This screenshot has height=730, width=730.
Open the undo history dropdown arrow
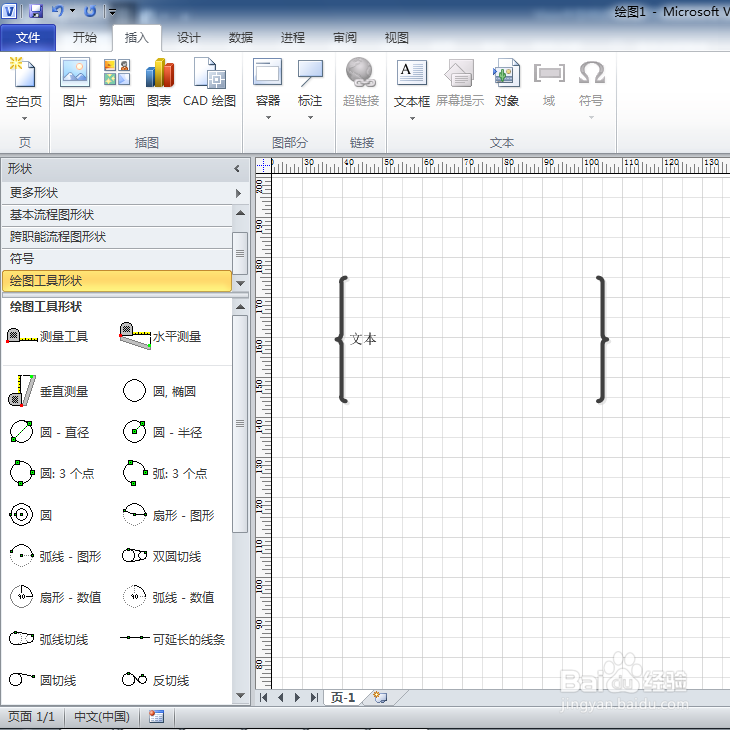coord(73,10)
